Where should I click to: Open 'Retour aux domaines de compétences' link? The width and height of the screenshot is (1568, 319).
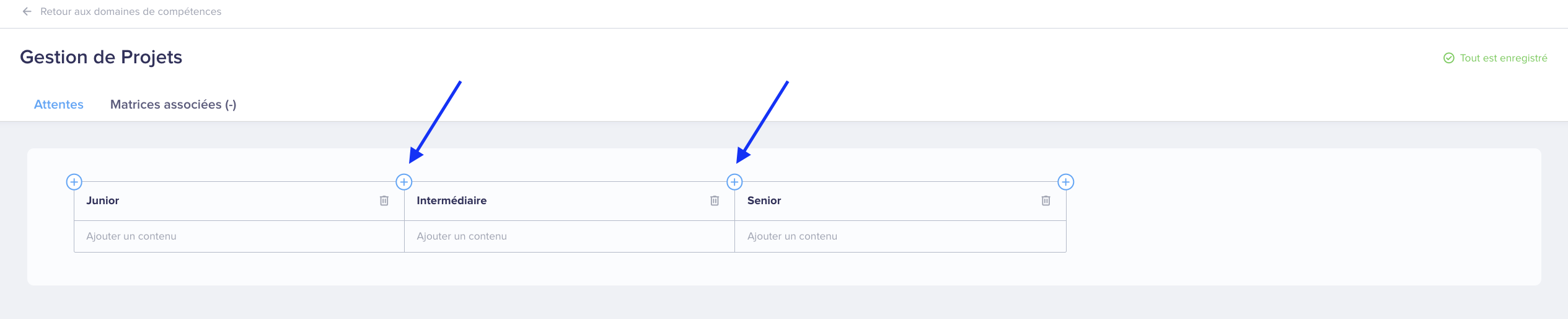coord(131,11)
